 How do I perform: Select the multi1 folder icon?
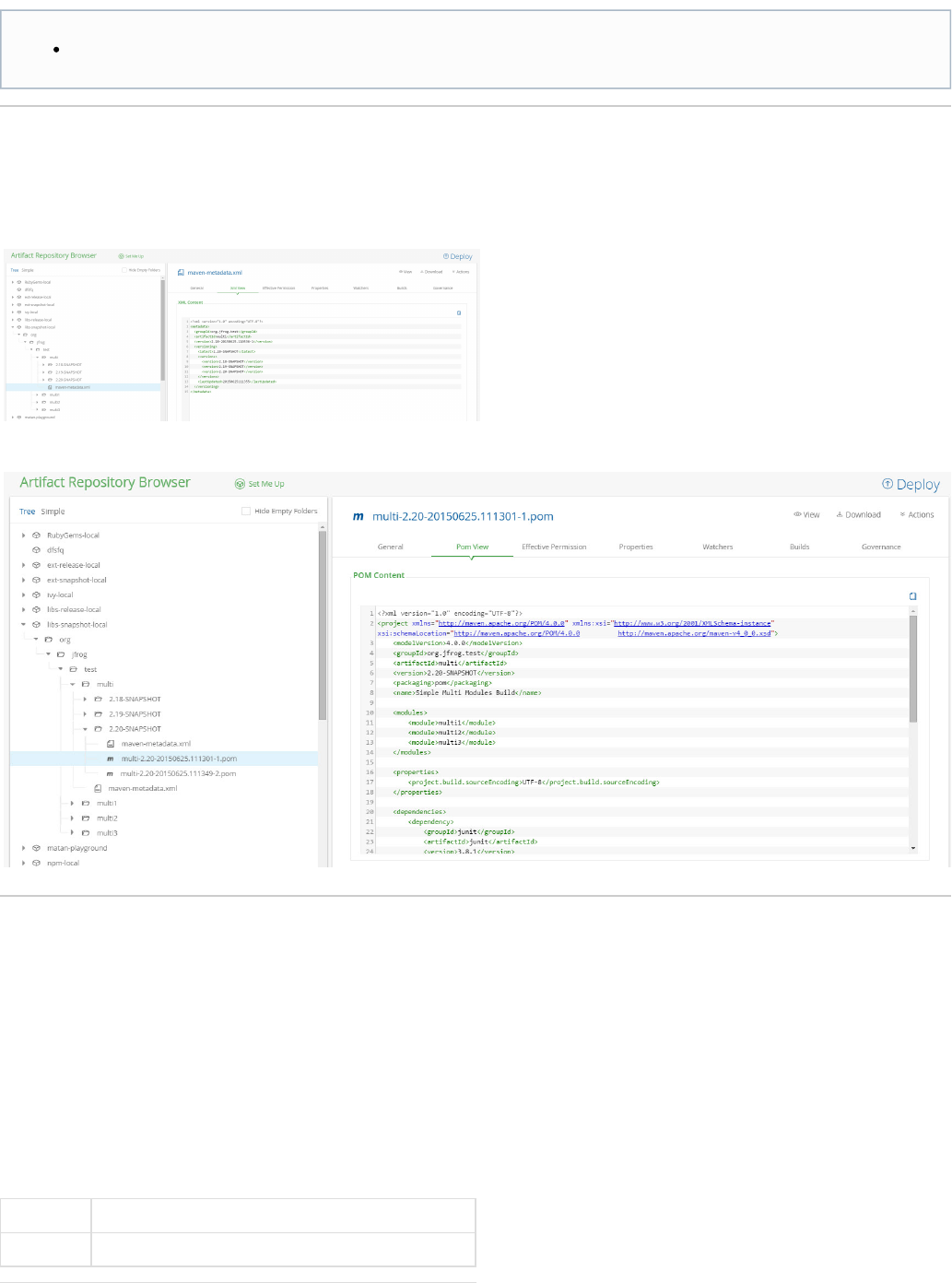[86, 803]
